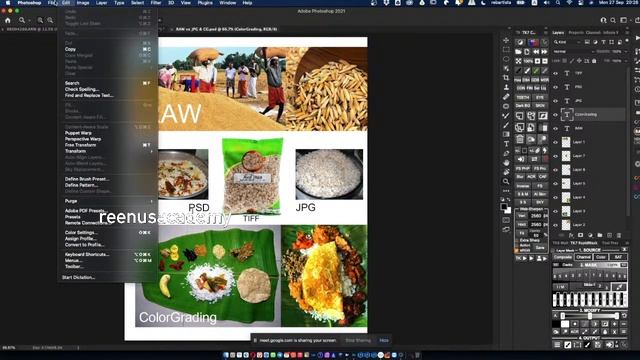Click the eyedropper button in RapidMask MASK section
The width and height of the screenshot is (640, 360).
[x=619, y=287]
